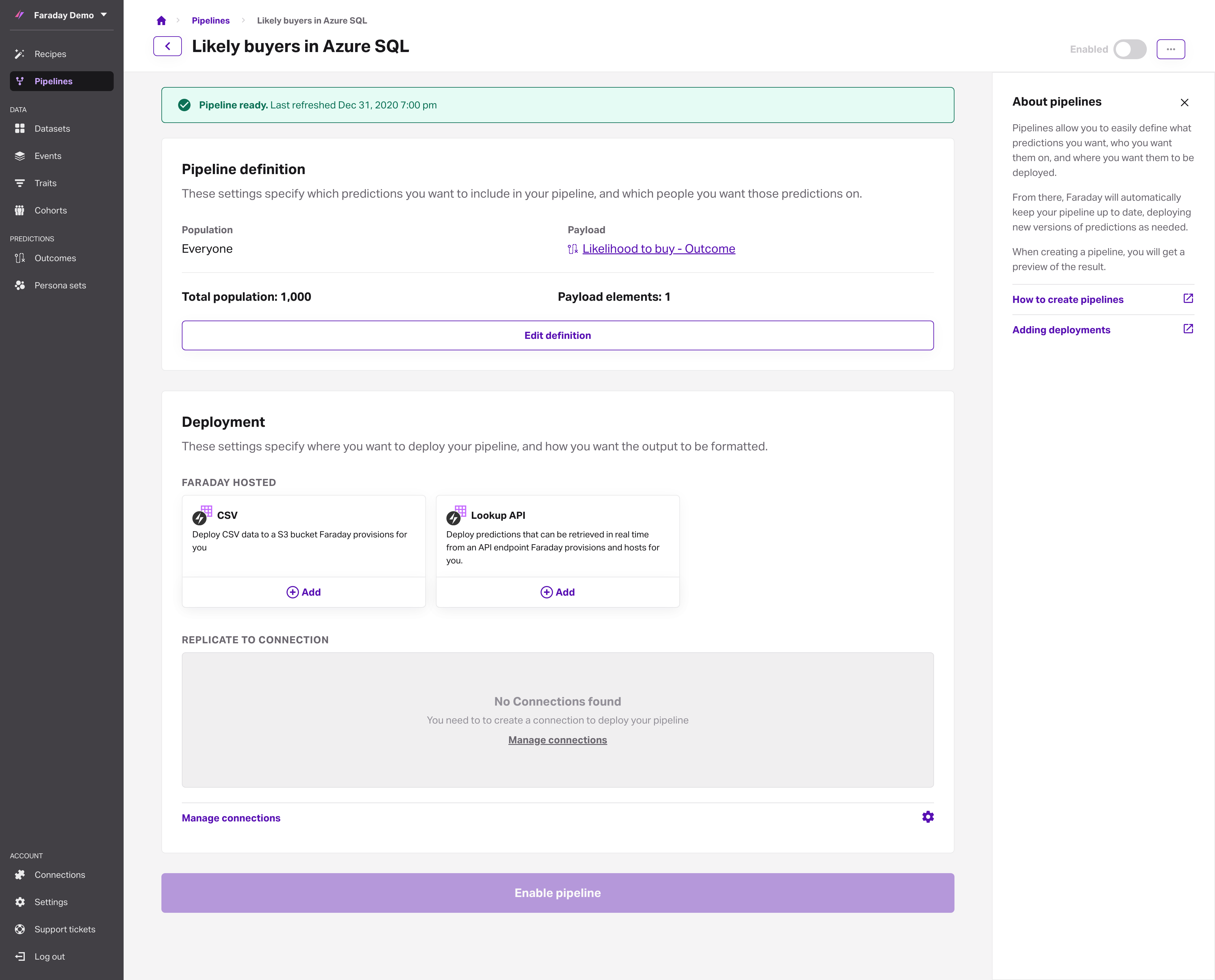Open Settings in the sidebar
This screenshot has height=980, width=1215.
(x=62, y=902)
